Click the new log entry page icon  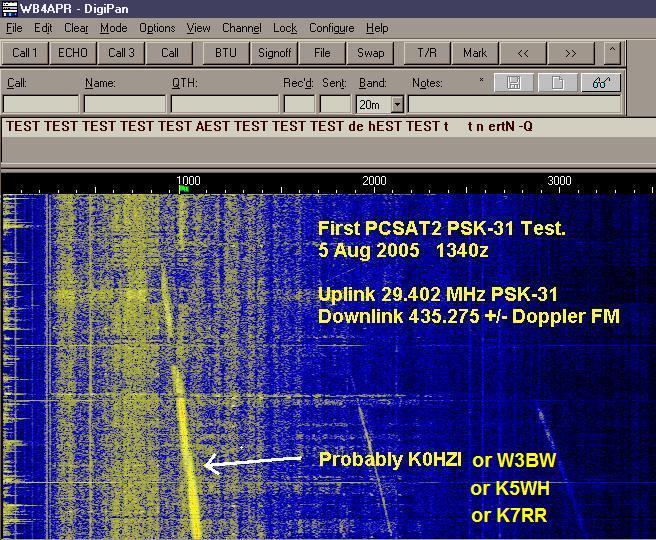(559, 83)
